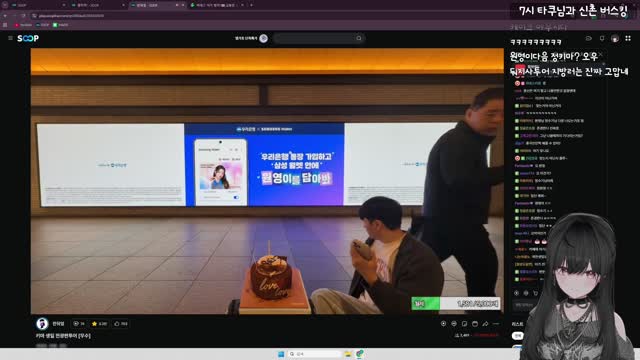Open the profile avatar in SOOP header
Viewport: 640px width, 360px height.
[615, 38]
